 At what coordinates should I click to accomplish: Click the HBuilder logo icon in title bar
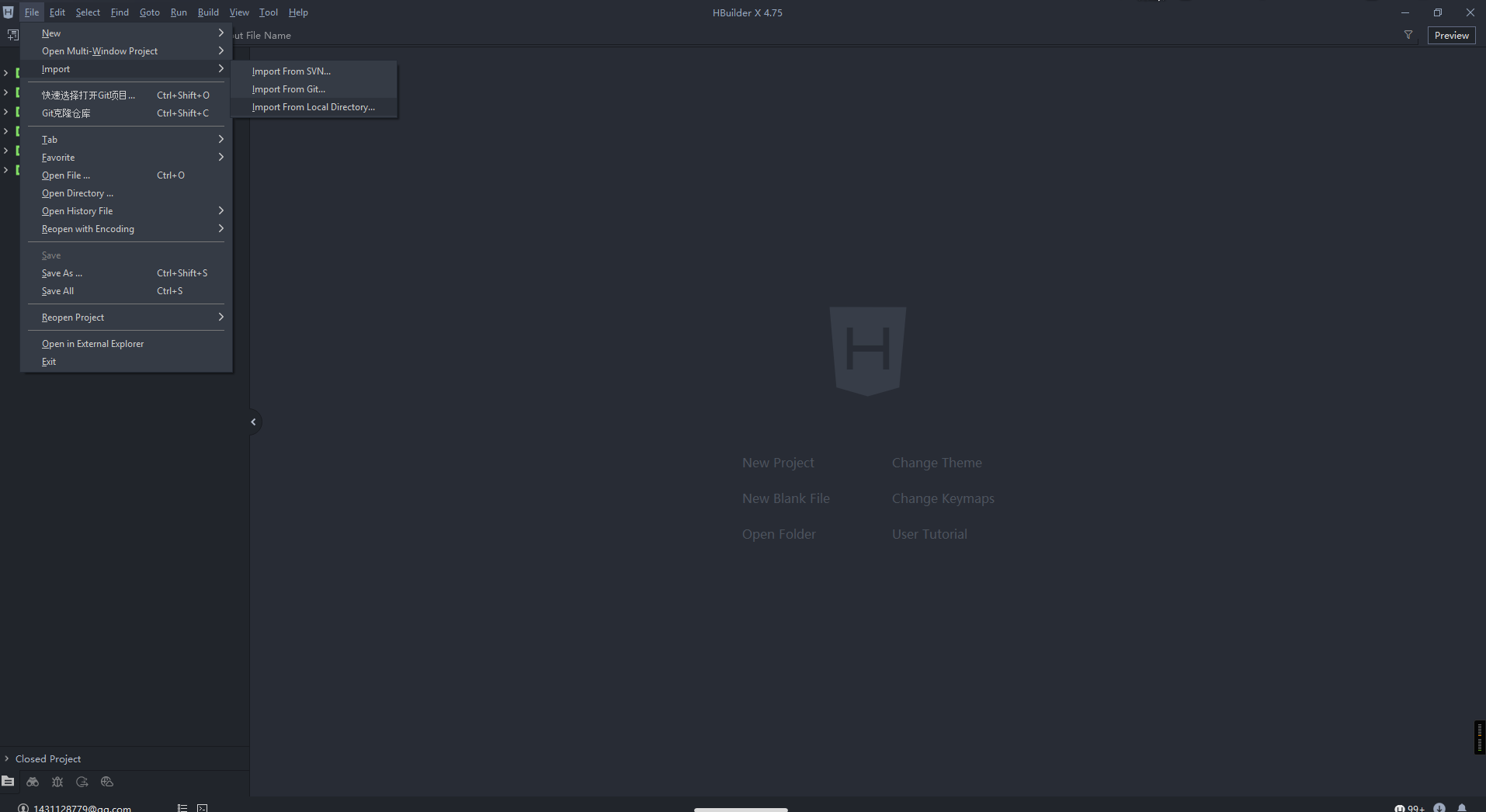(x=8, y=12)
